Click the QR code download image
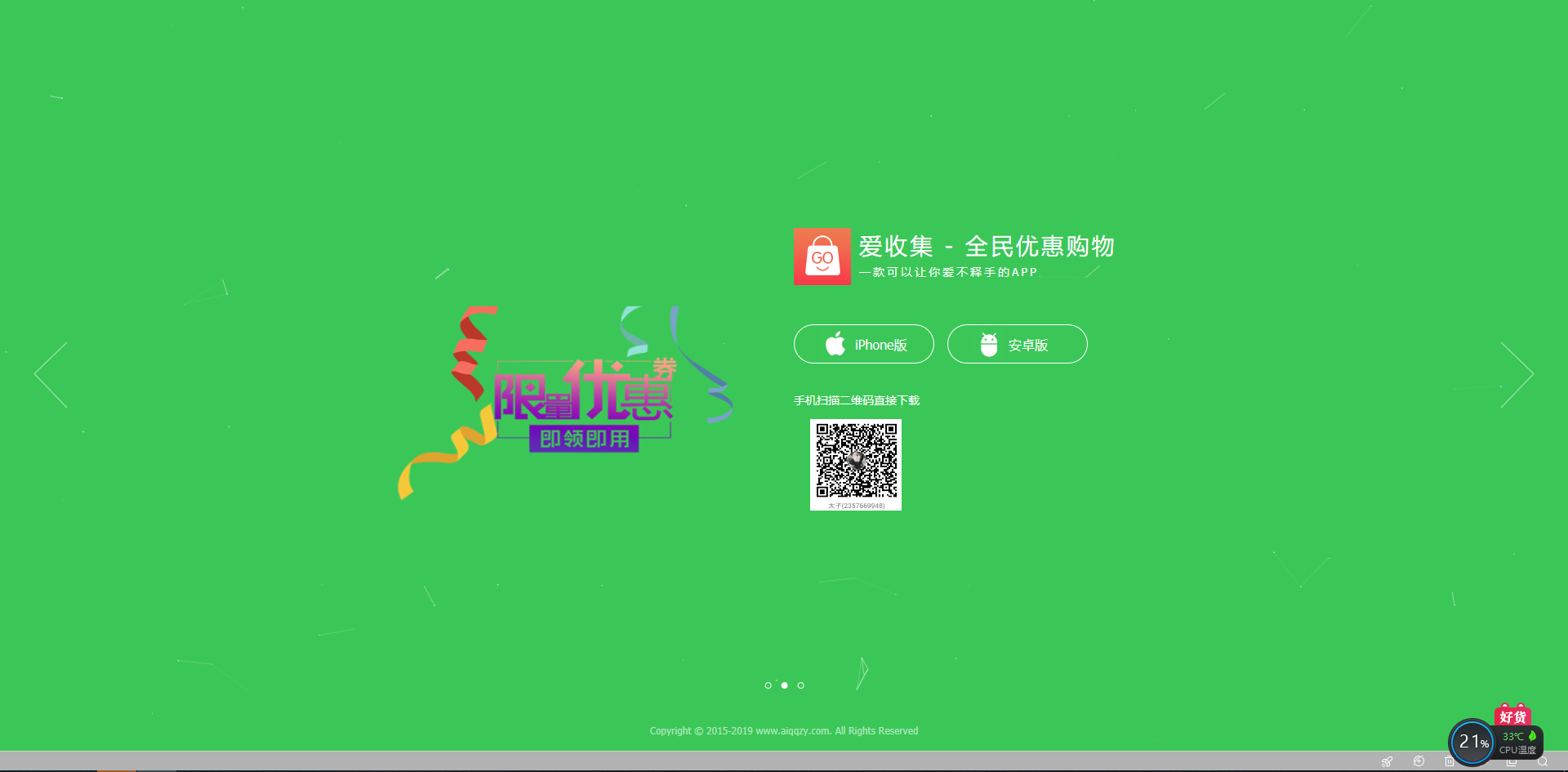The image size is (1568, 772). [x=855, y=464]
